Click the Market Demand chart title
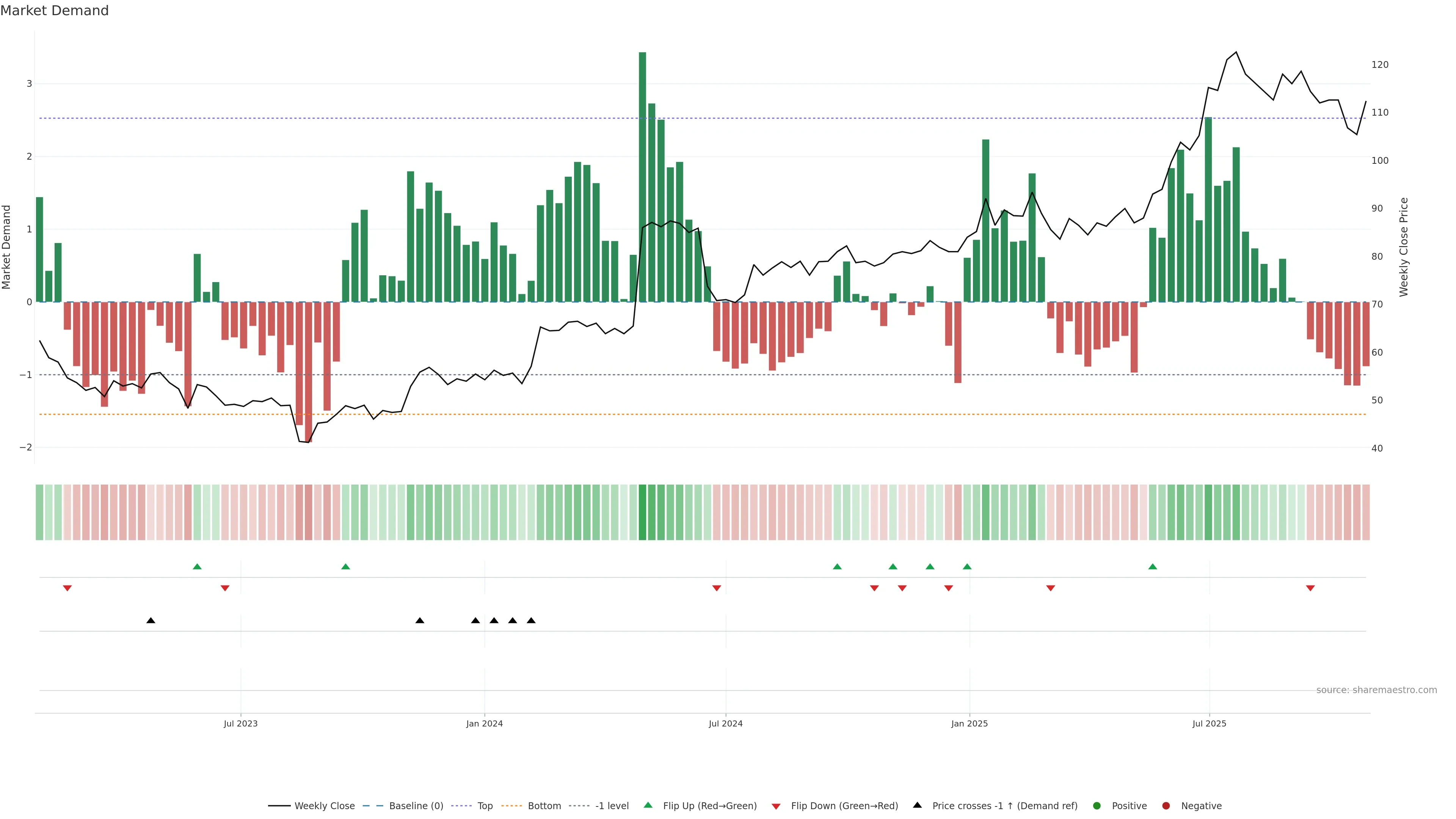The width and height of the screenshot is (1456, 819). 54,11
